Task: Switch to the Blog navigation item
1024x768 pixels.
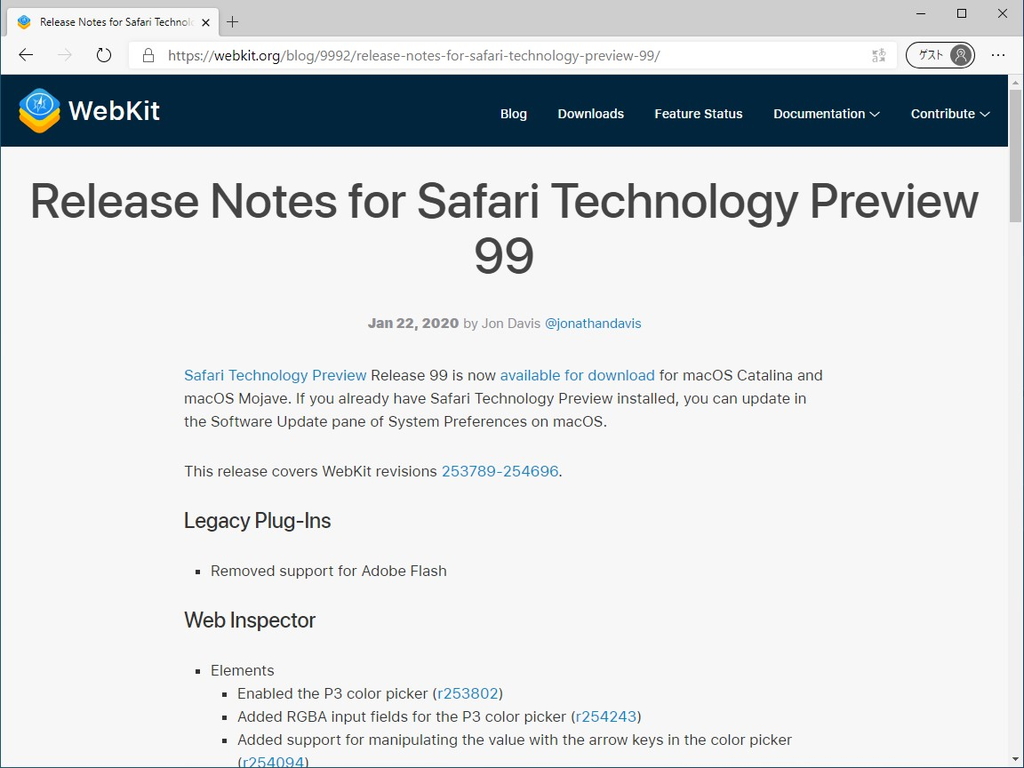Action: (513, 114)
